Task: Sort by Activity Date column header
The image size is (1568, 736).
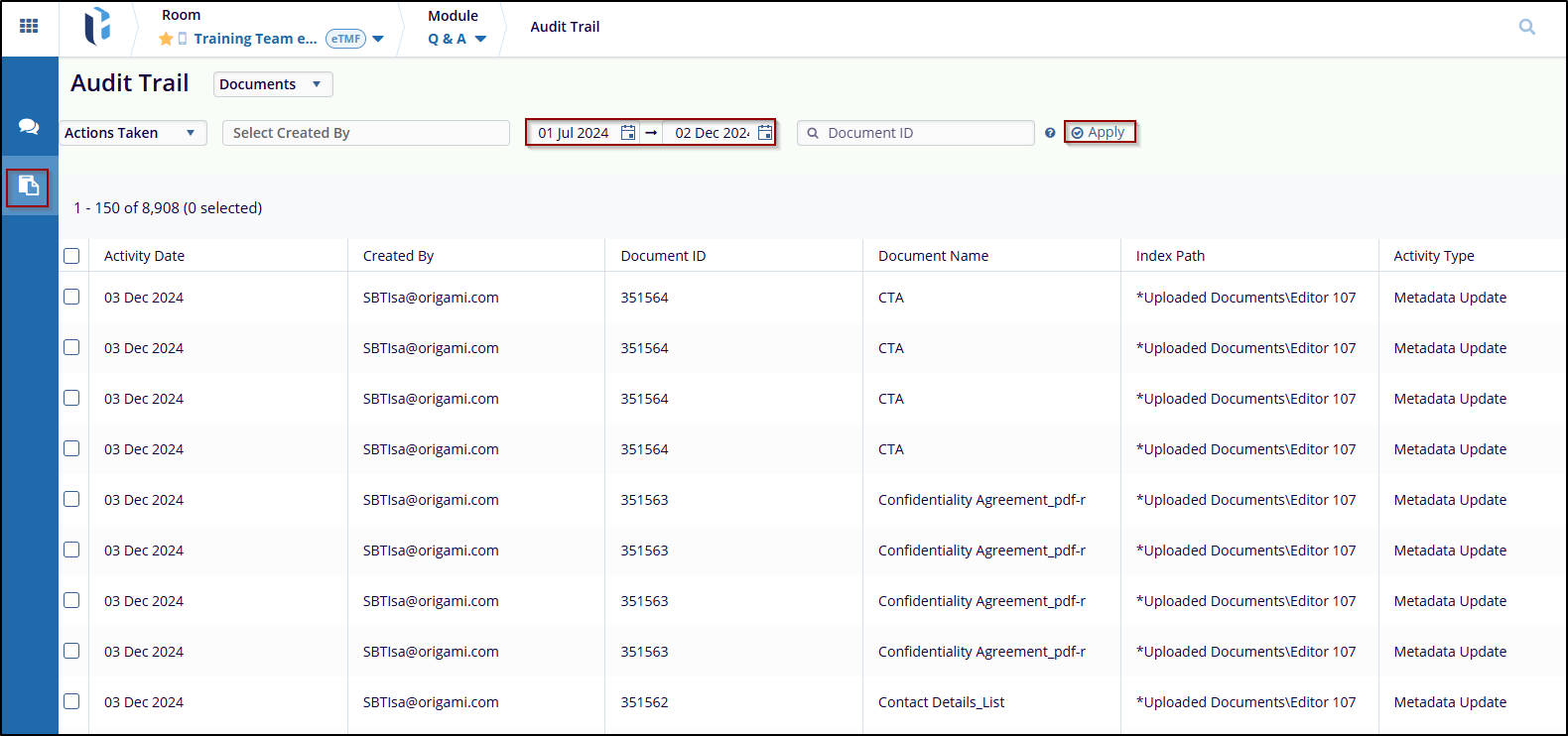Action: coord(145,256)
